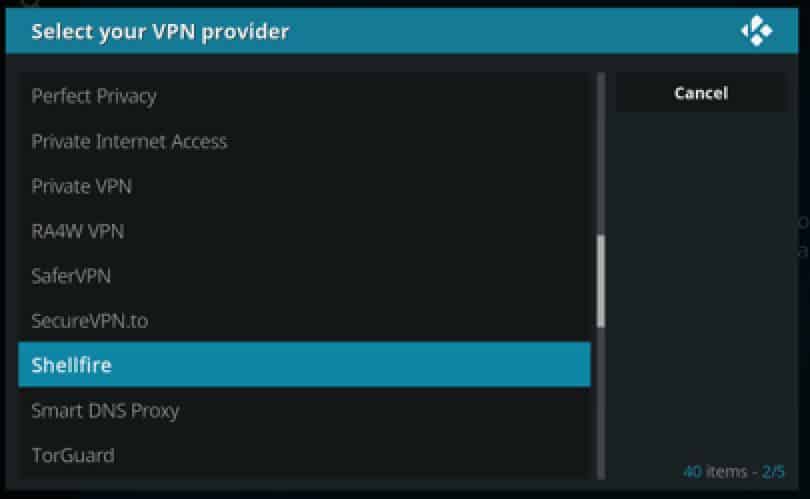This screenshot has height=499, width=810.
Task: Click the Select your VPN provider title
Action: click(x=160, y=32)
